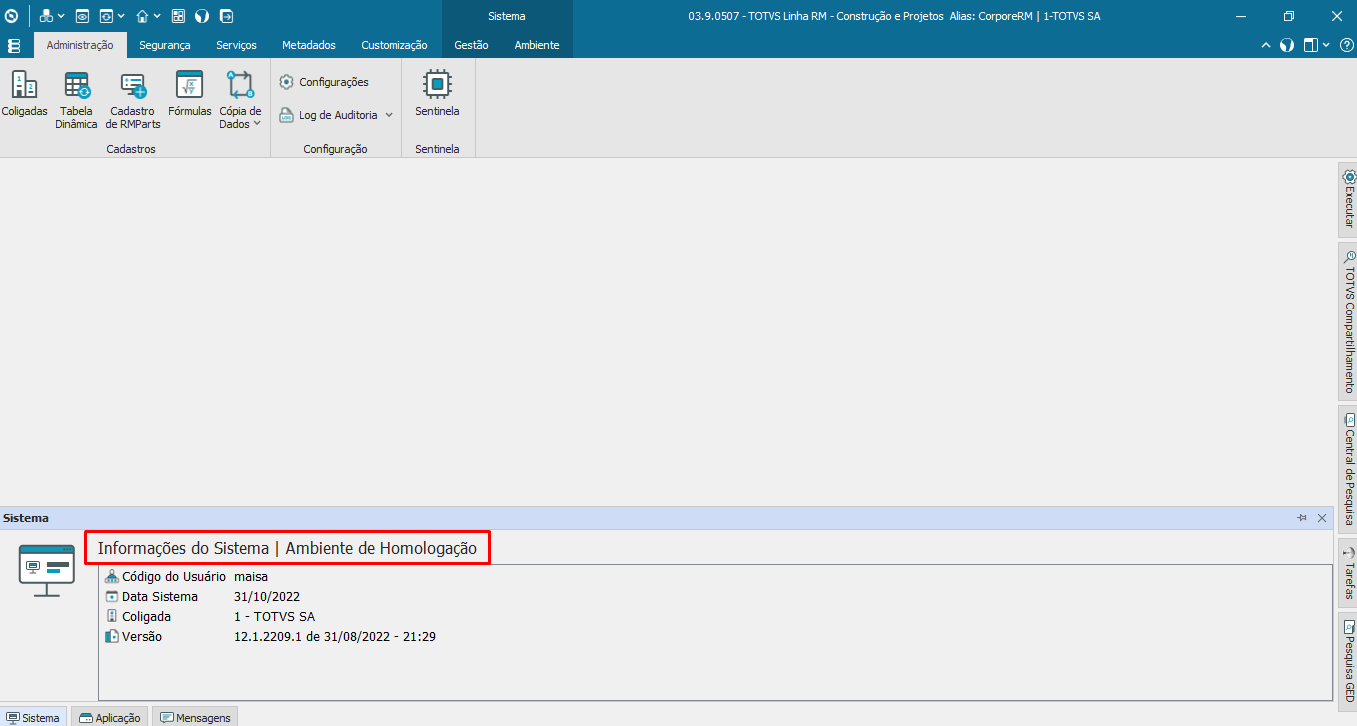Click the home icon in the title bar
Image resolution: width=1357 pixels, height=726 pixels.
[x=142, y=16]
